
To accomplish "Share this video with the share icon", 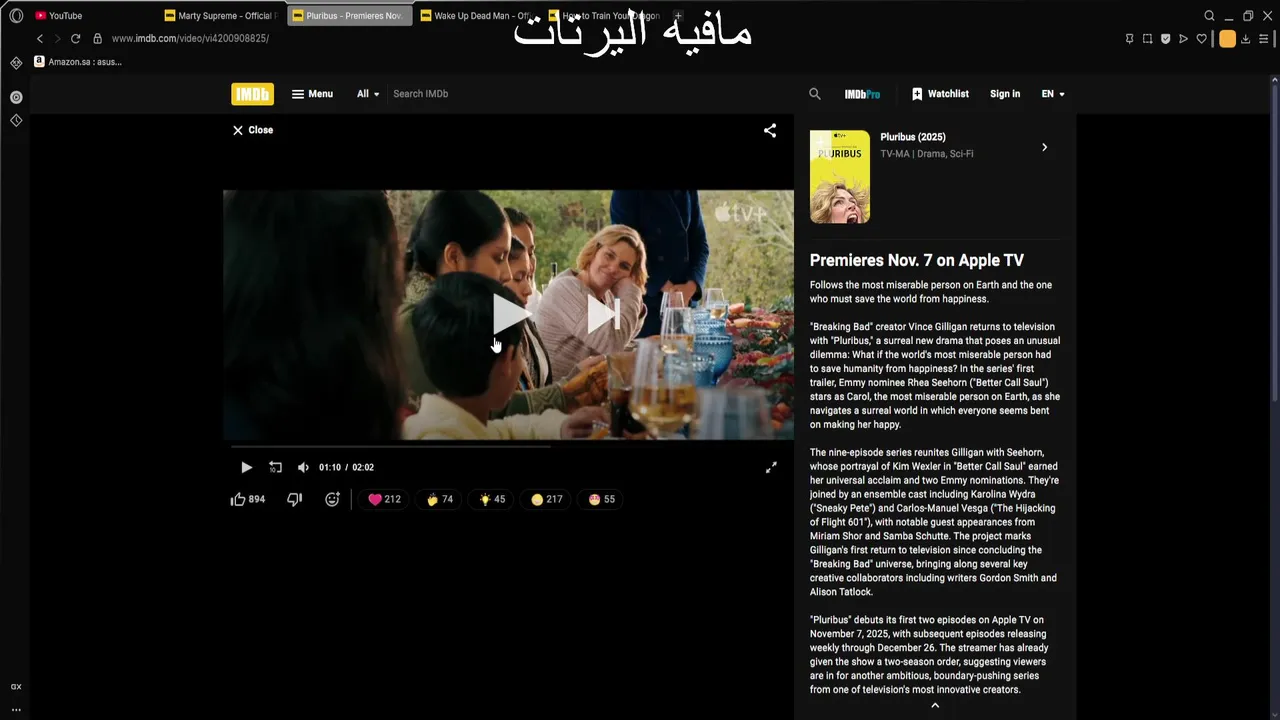I will click(770, 130).
